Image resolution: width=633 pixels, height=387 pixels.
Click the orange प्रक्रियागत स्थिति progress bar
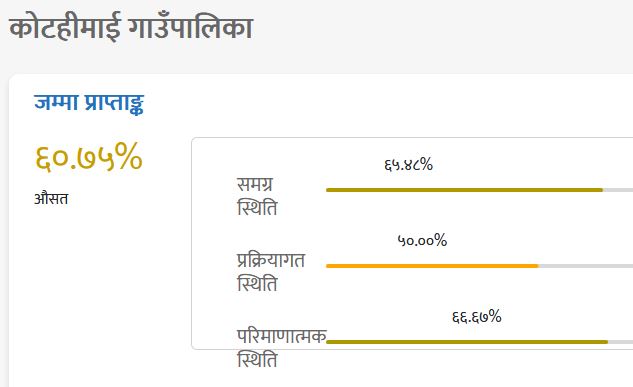tap(432, 266)
